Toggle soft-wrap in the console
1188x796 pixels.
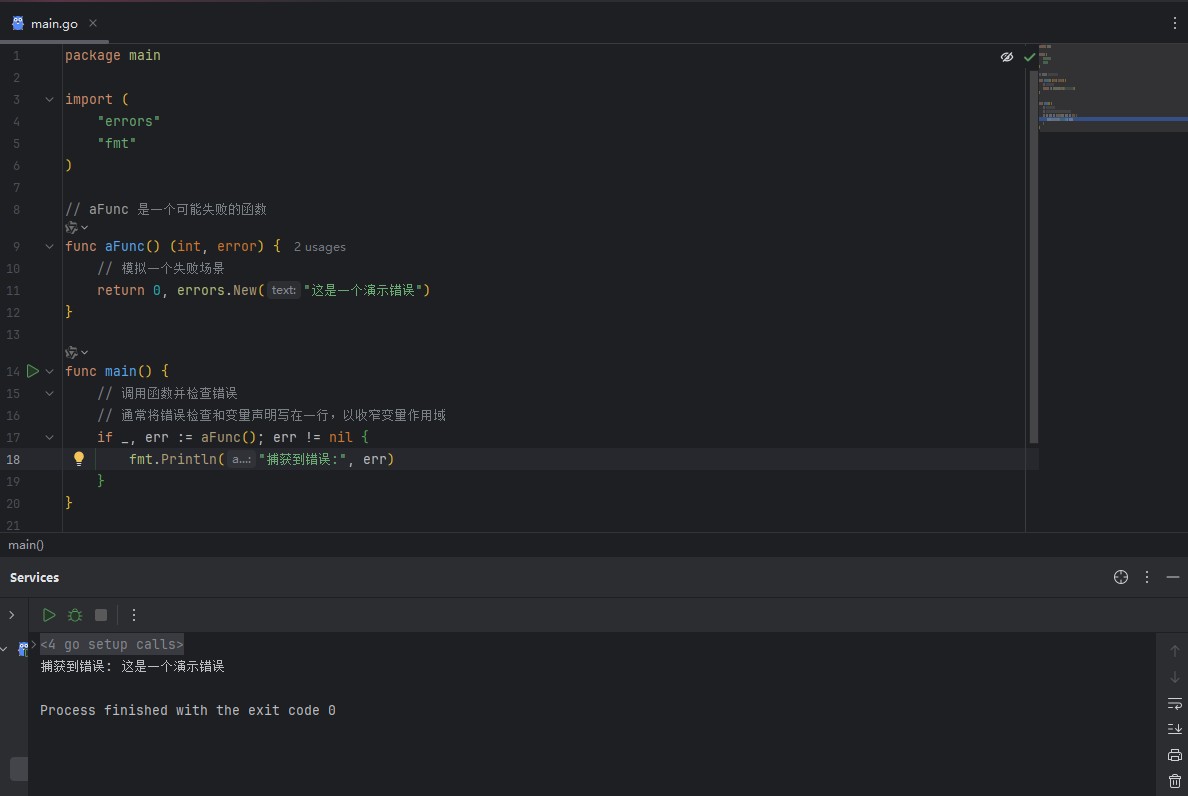coord(1175,703)
